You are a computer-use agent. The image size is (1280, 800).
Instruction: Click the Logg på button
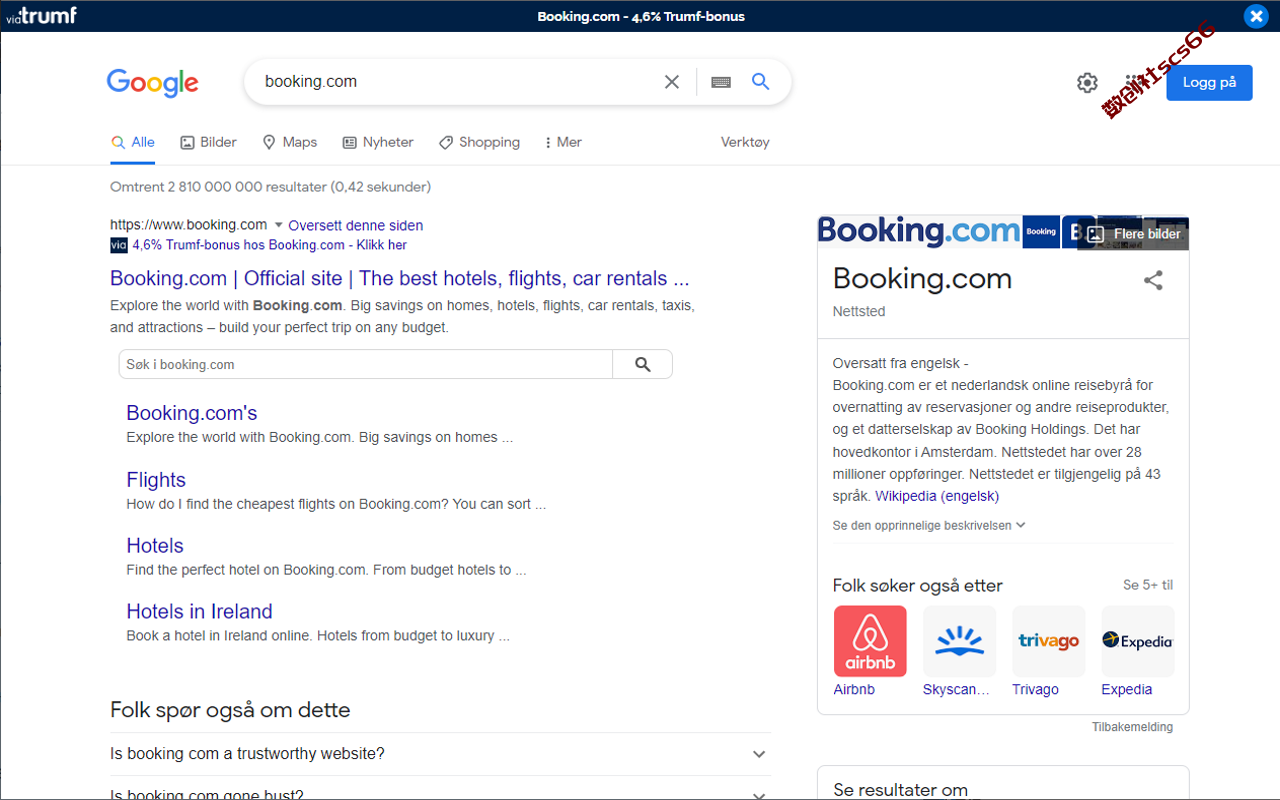(1209, 83)
